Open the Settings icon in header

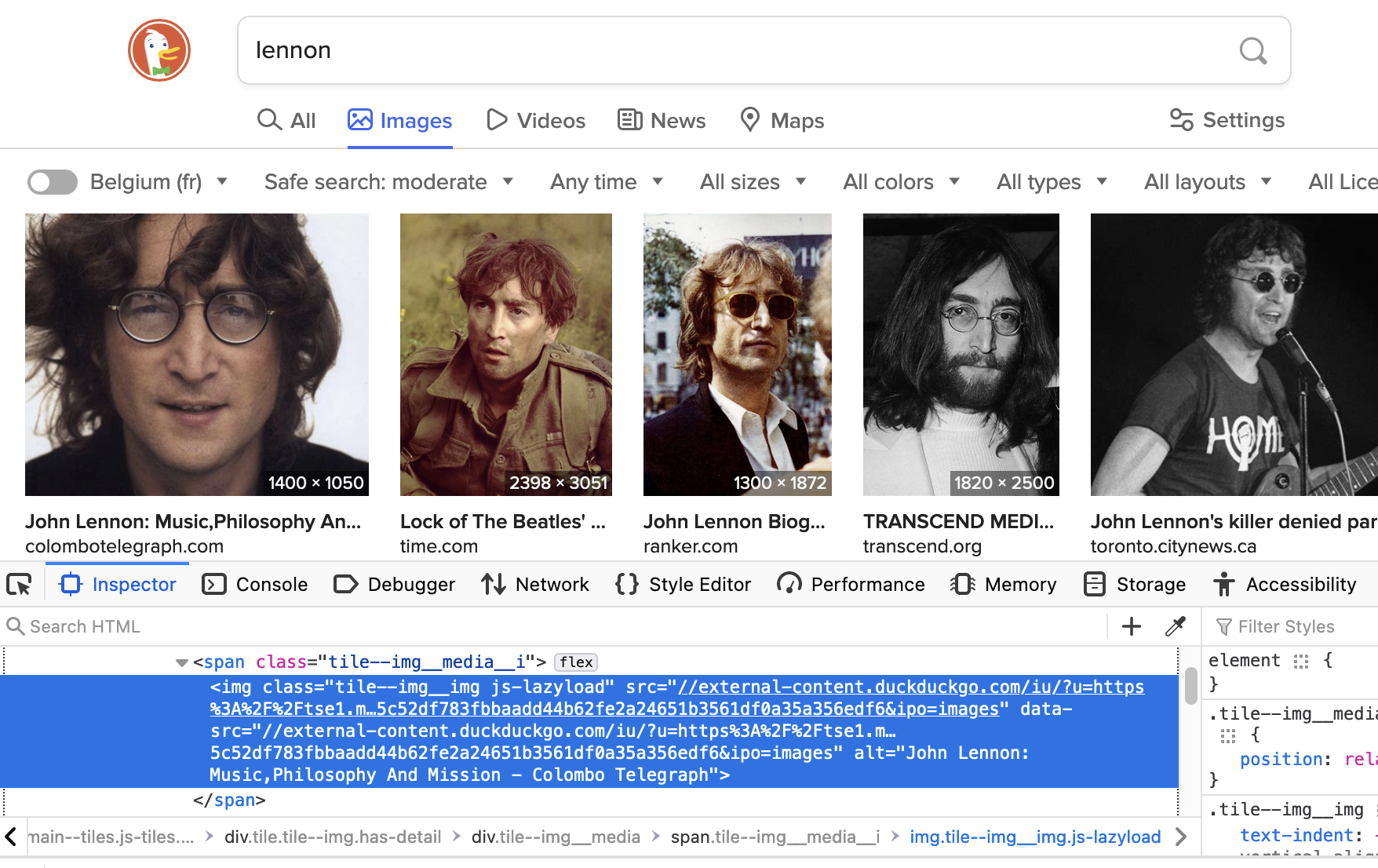point(1181,120)
